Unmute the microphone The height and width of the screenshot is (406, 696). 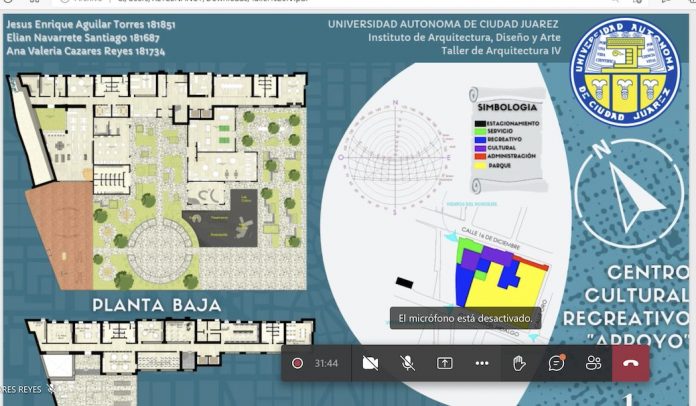408,363
